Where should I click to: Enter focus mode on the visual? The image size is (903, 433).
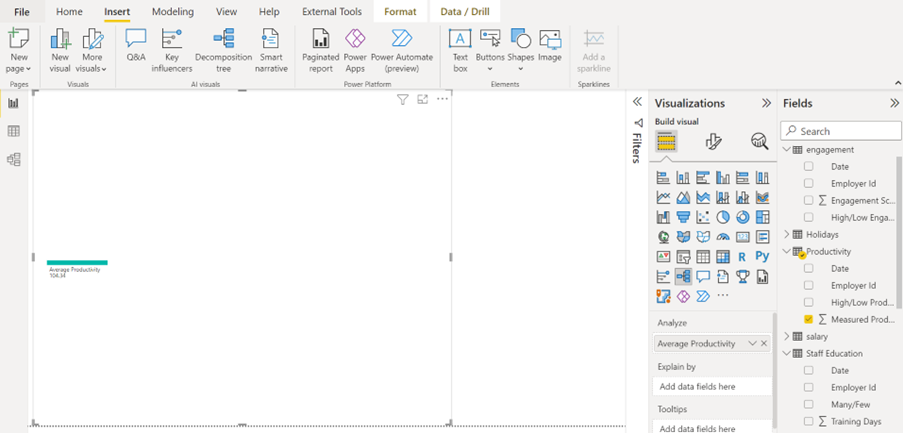point(423,100)
